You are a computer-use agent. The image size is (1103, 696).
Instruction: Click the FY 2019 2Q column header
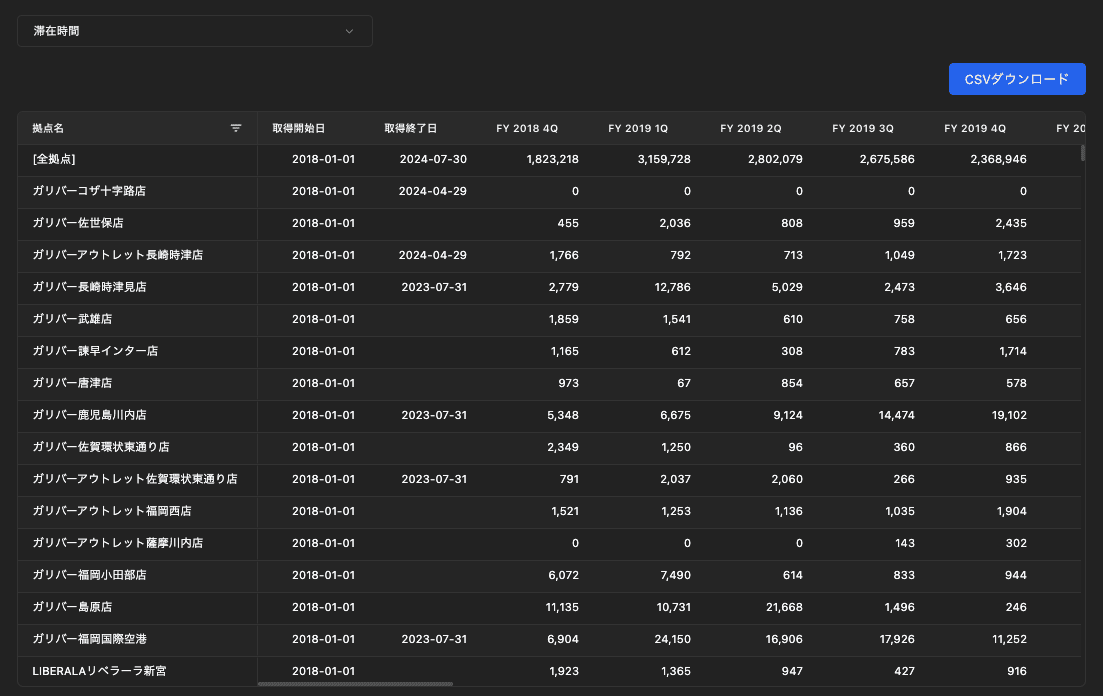[x=751, y=128]
